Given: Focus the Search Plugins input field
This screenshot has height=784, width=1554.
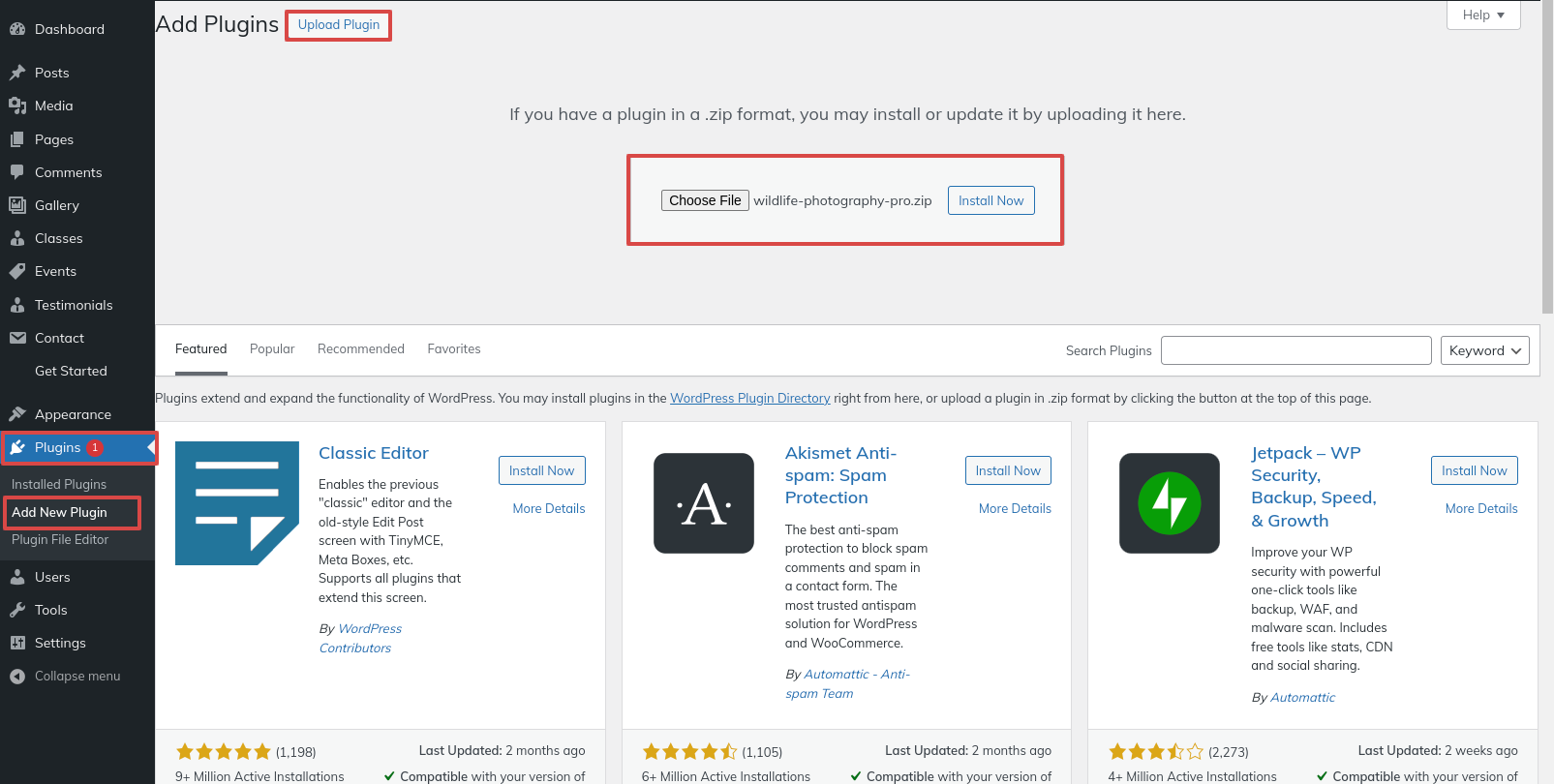Looking at the screenshot, I should (x=1296, y=350).
